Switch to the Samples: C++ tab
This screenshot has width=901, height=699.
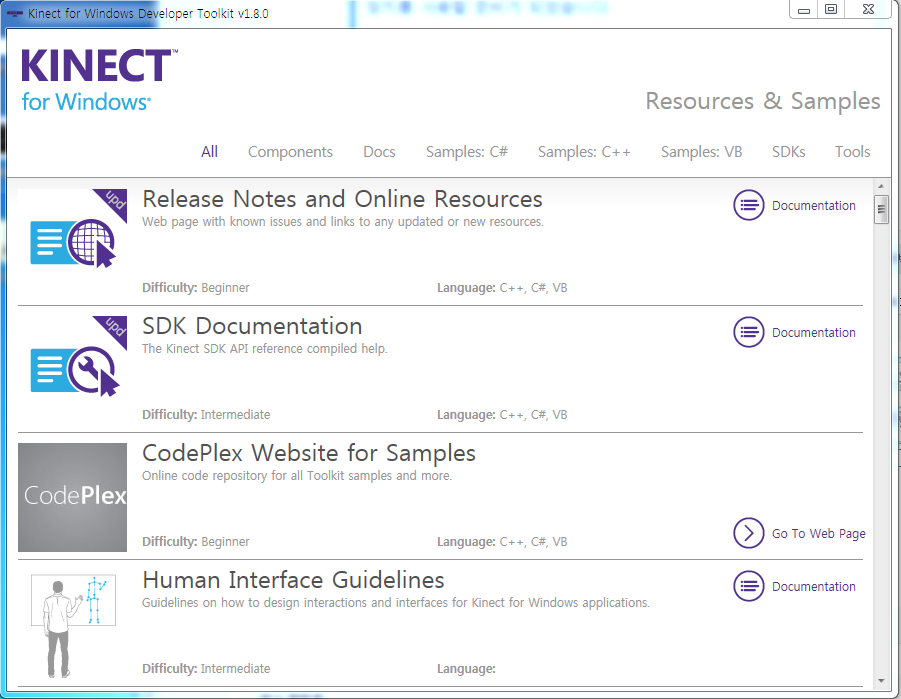pos(584,152)
